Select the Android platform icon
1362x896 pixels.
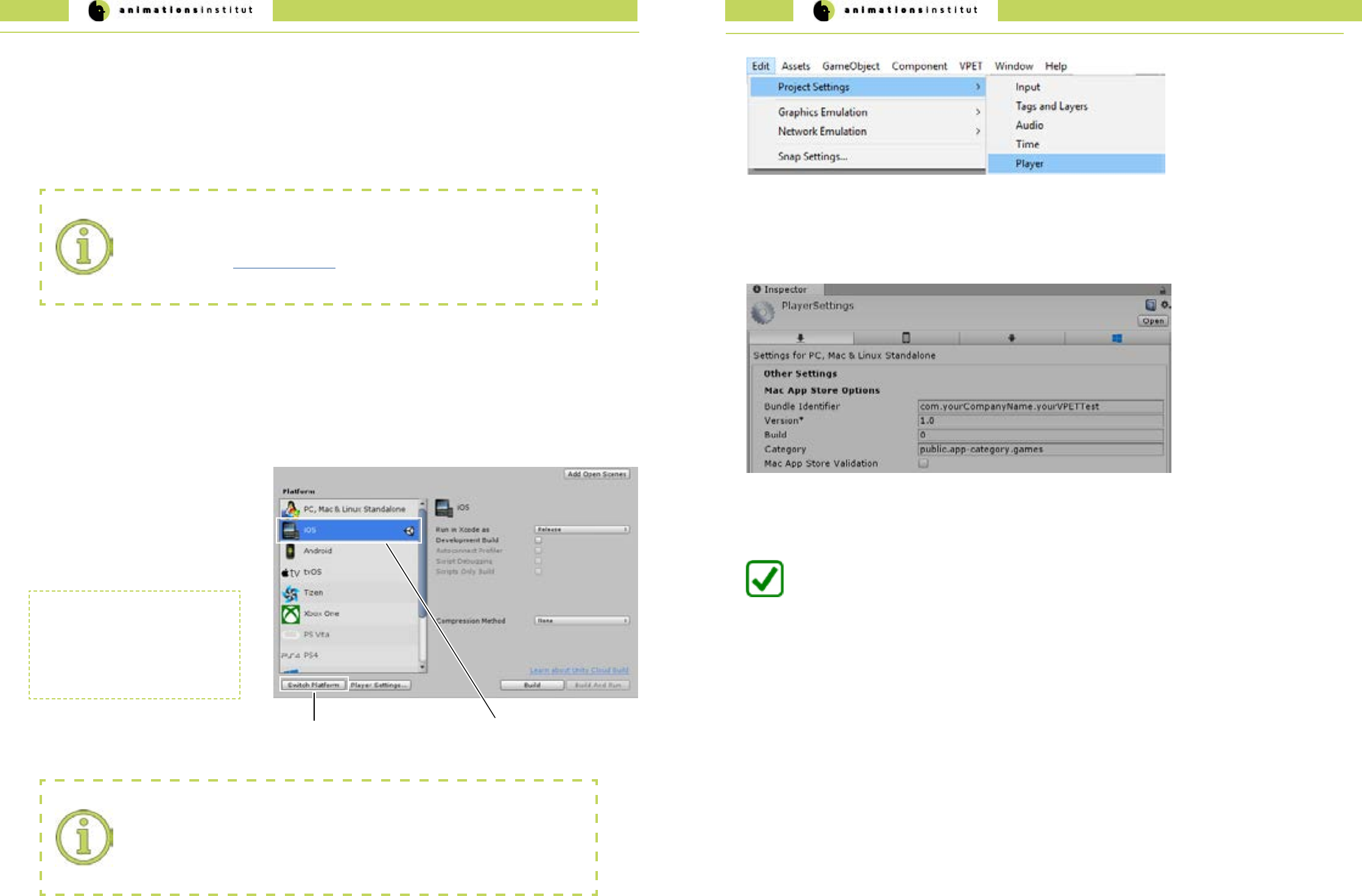click(290, 551)
